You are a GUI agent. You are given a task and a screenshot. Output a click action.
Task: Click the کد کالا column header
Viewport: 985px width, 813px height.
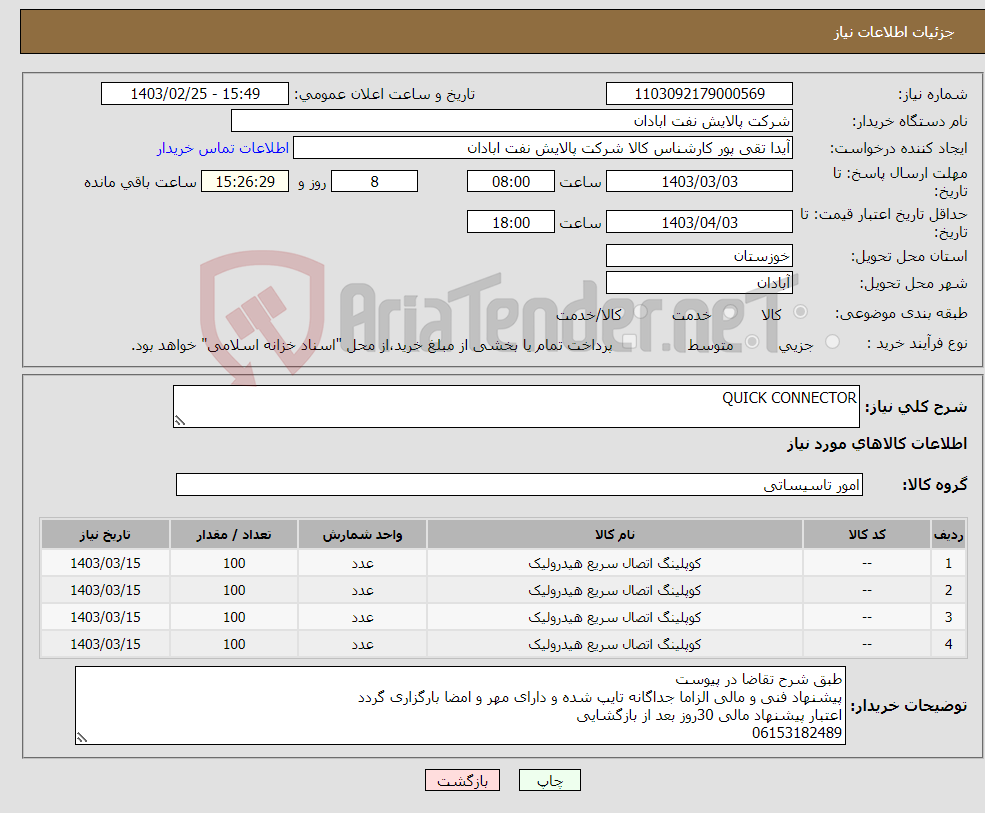(867, 535)
